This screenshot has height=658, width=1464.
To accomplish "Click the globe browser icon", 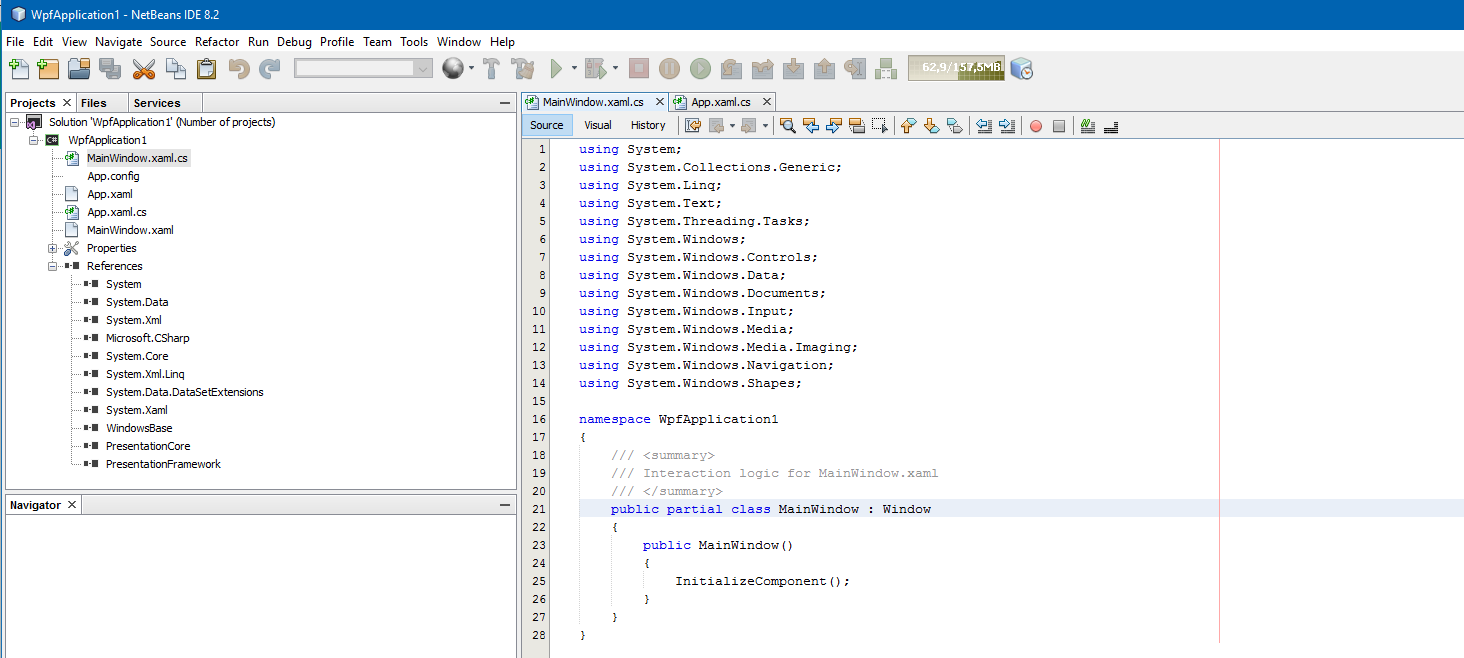I will coord(453,69).
